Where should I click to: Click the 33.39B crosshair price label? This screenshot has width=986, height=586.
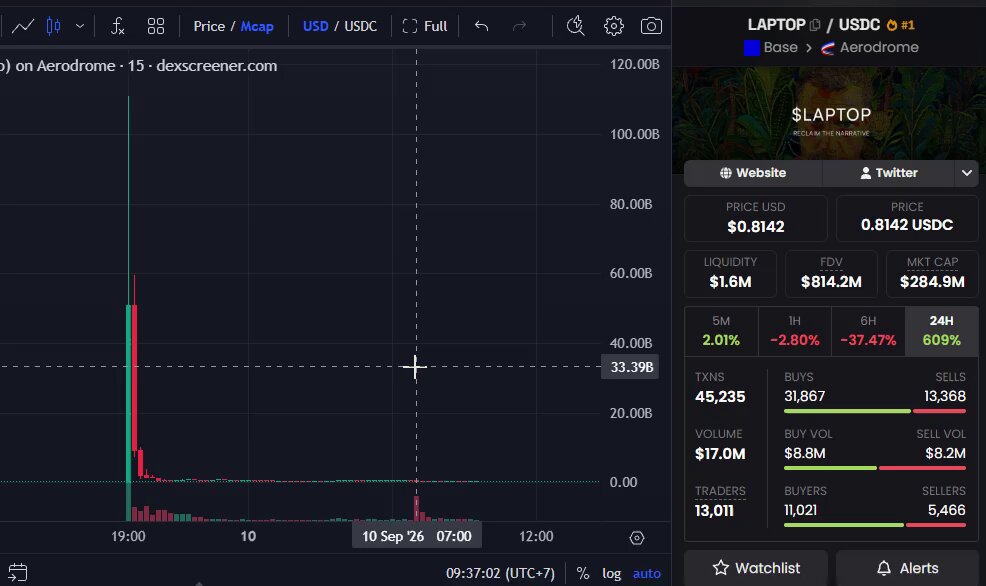tap(630, 367)
